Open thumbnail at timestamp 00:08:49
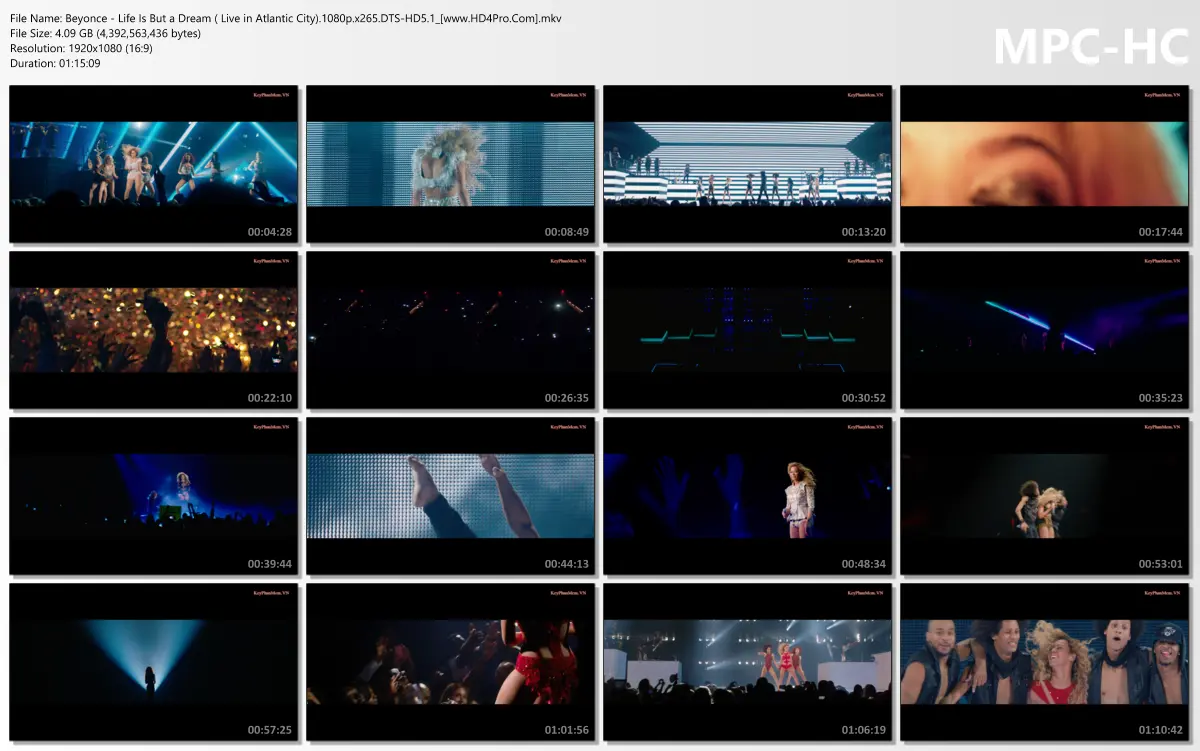The image size is (1200, 751). [x=450, y=165]
